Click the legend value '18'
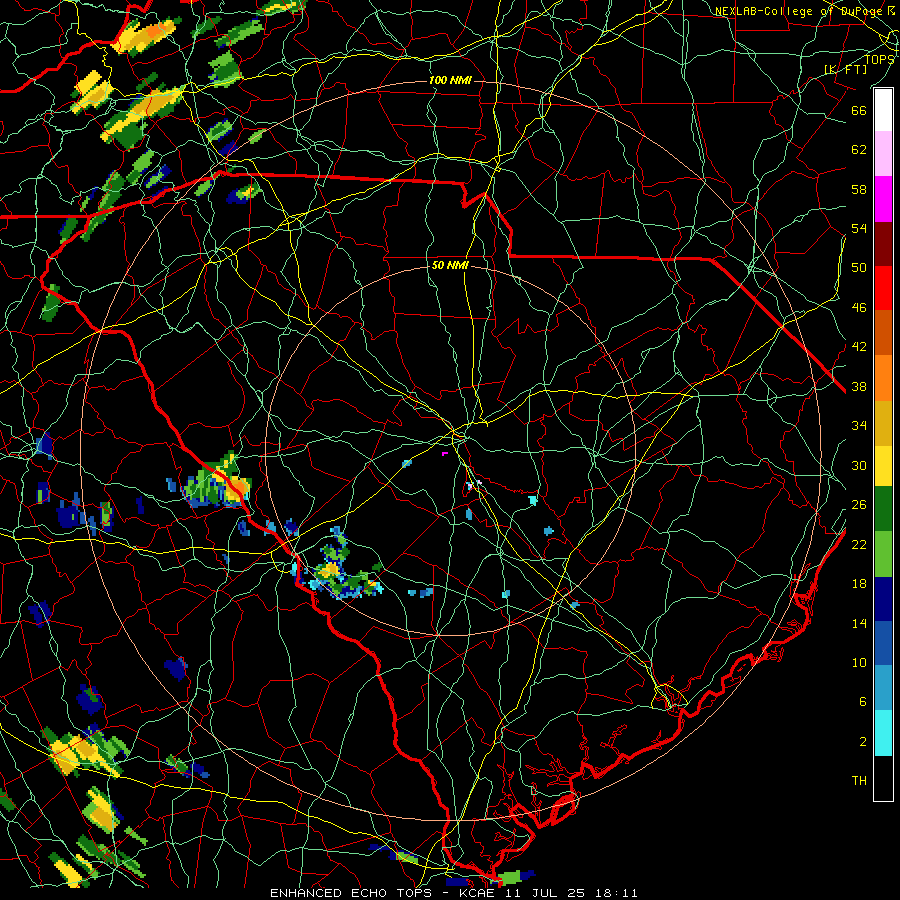The image size is (900, 900). tap(859, 584)
